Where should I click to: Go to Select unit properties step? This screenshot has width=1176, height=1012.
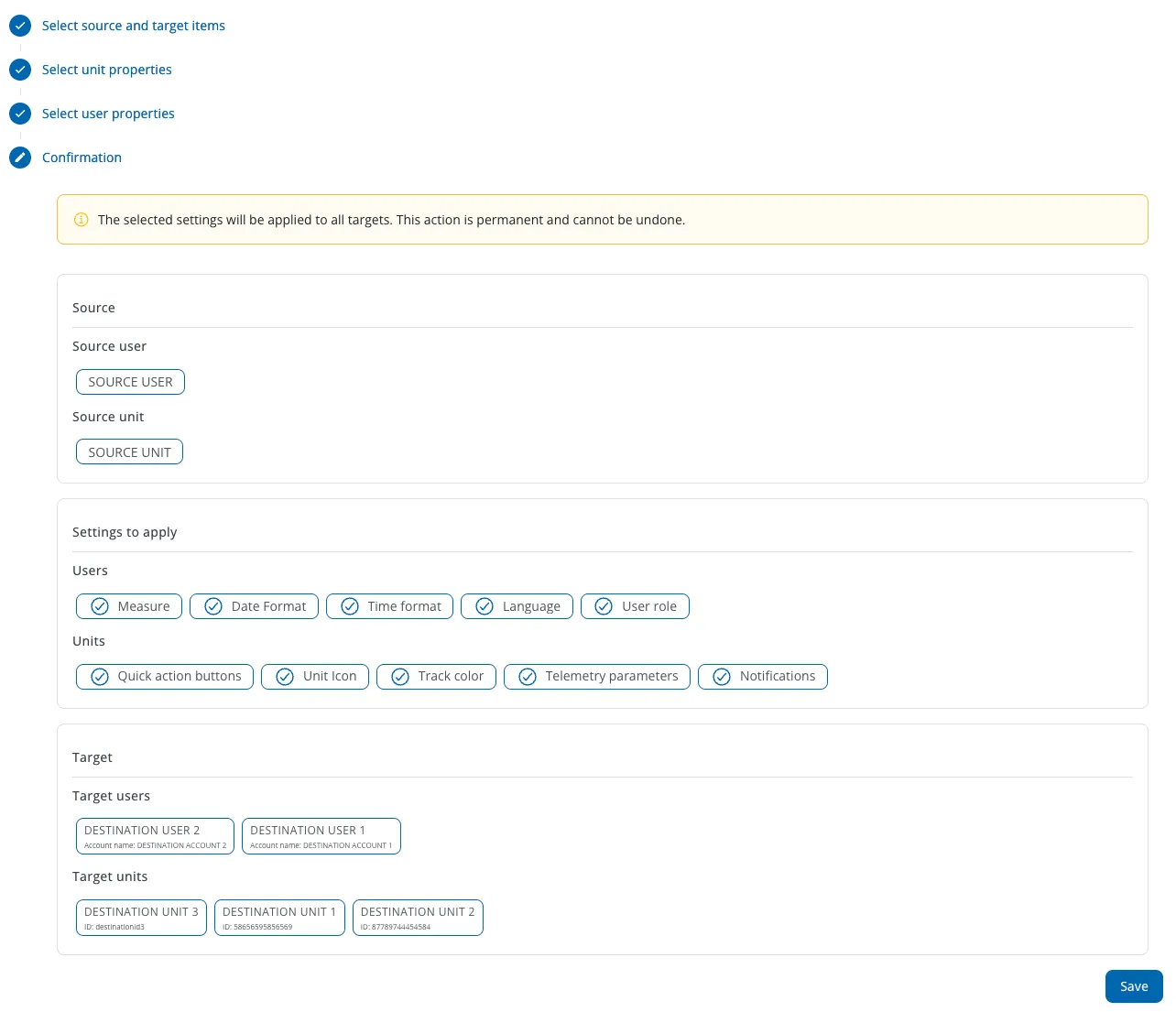pos(107,70)
